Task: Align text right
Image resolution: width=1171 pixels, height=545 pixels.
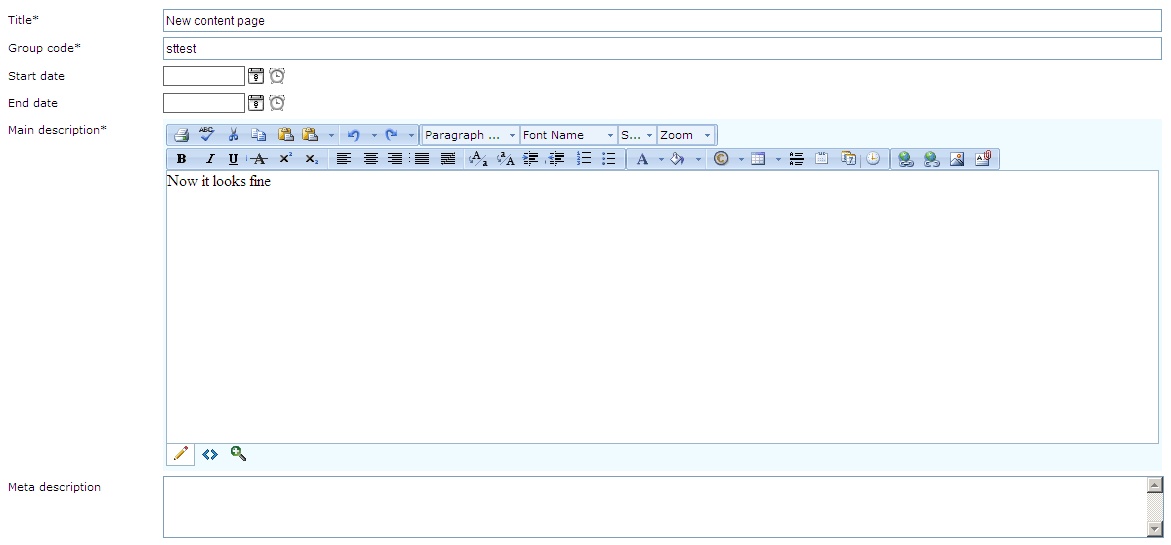Action: tap(395, 158)
